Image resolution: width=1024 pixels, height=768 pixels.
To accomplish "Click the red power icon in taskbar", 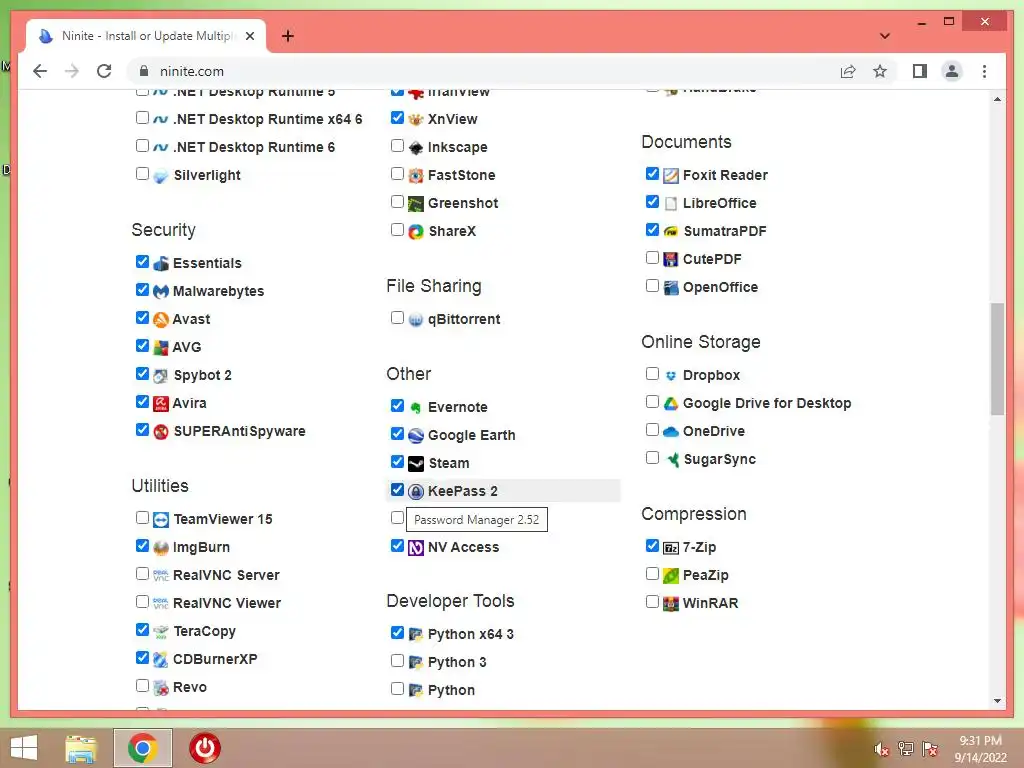I will [x=205, y=748].
